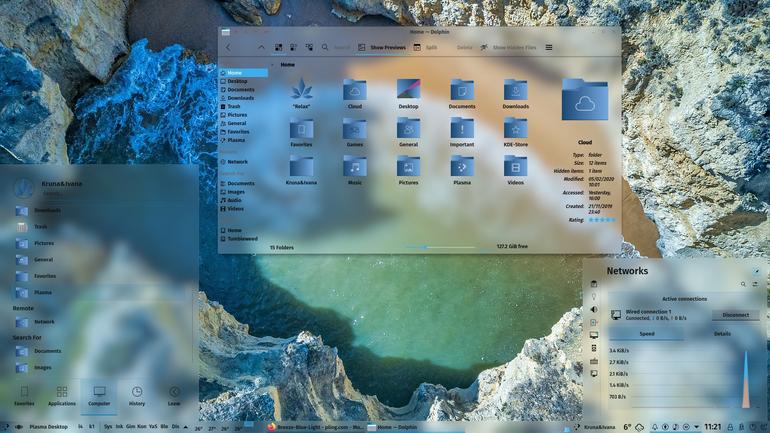This screenshot has height=433, width=770.
Task: Switch Dolphin to icons view mode
Action: tap(278, 47)
